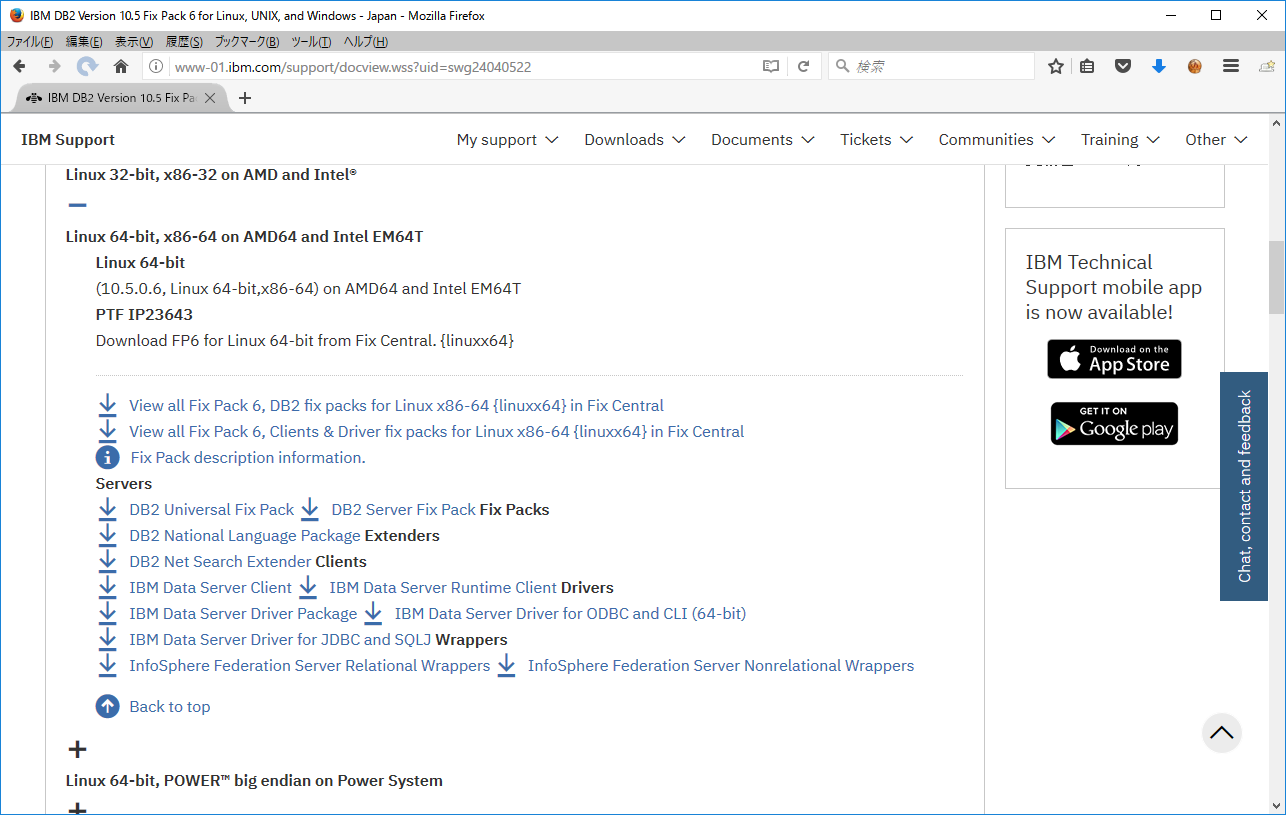Open the Chat, contact and feedback side tab
The width and height of the screenshot is (1286, 815).
[x=1244, y=487]
